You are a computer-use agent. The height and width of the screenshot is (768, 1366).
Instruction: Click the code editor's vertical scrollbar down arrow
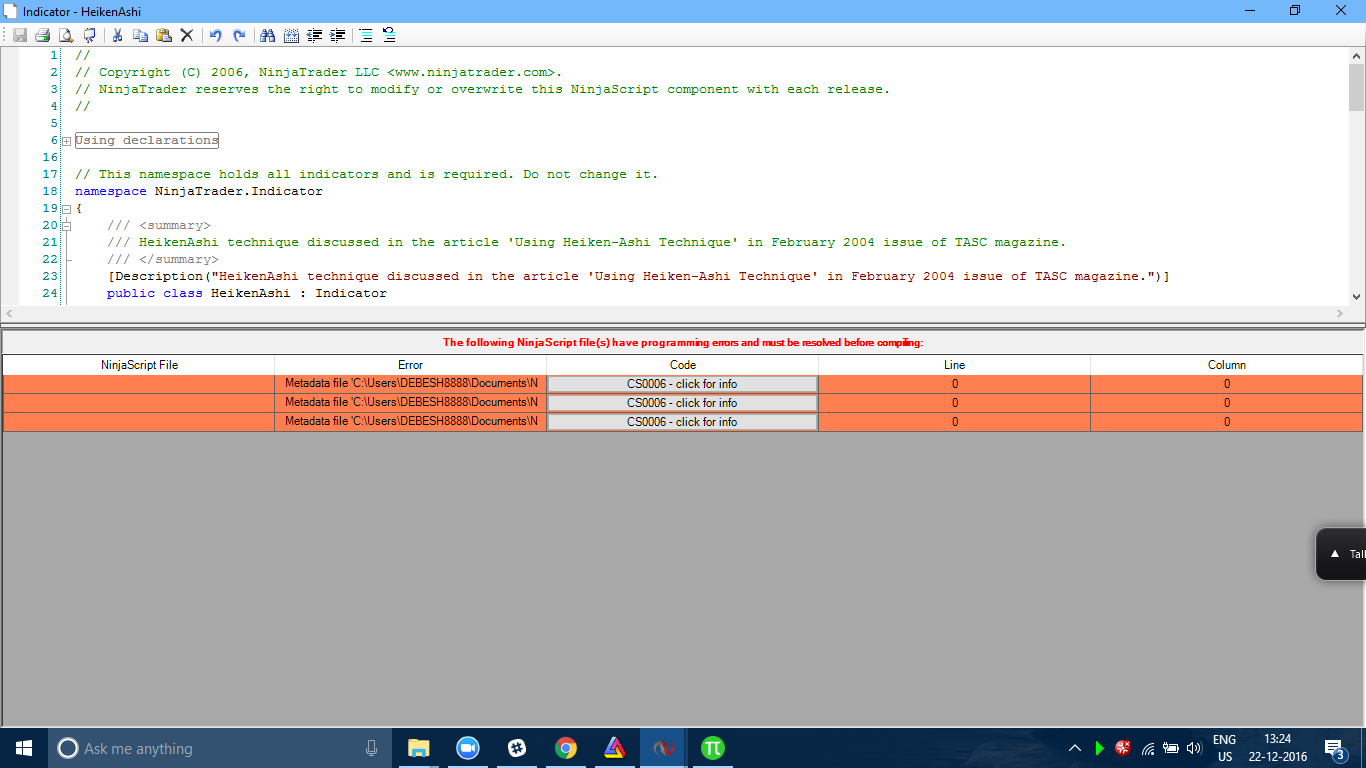click(1356, 296)
